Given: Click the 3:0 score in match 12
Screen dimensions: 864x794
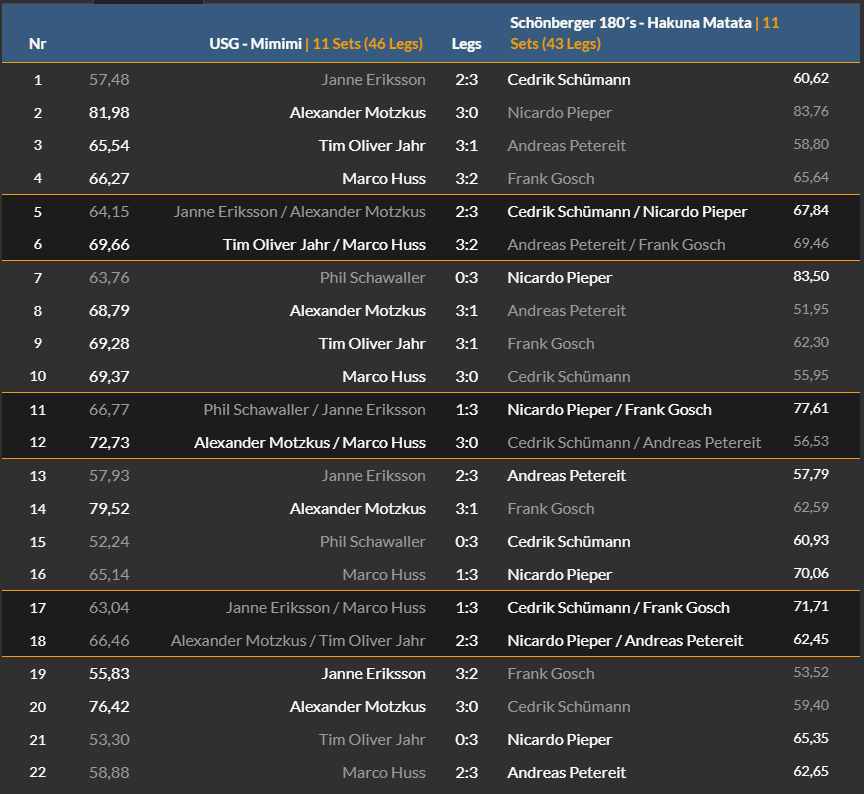Looking at the screenshot, I should (466, 442).
